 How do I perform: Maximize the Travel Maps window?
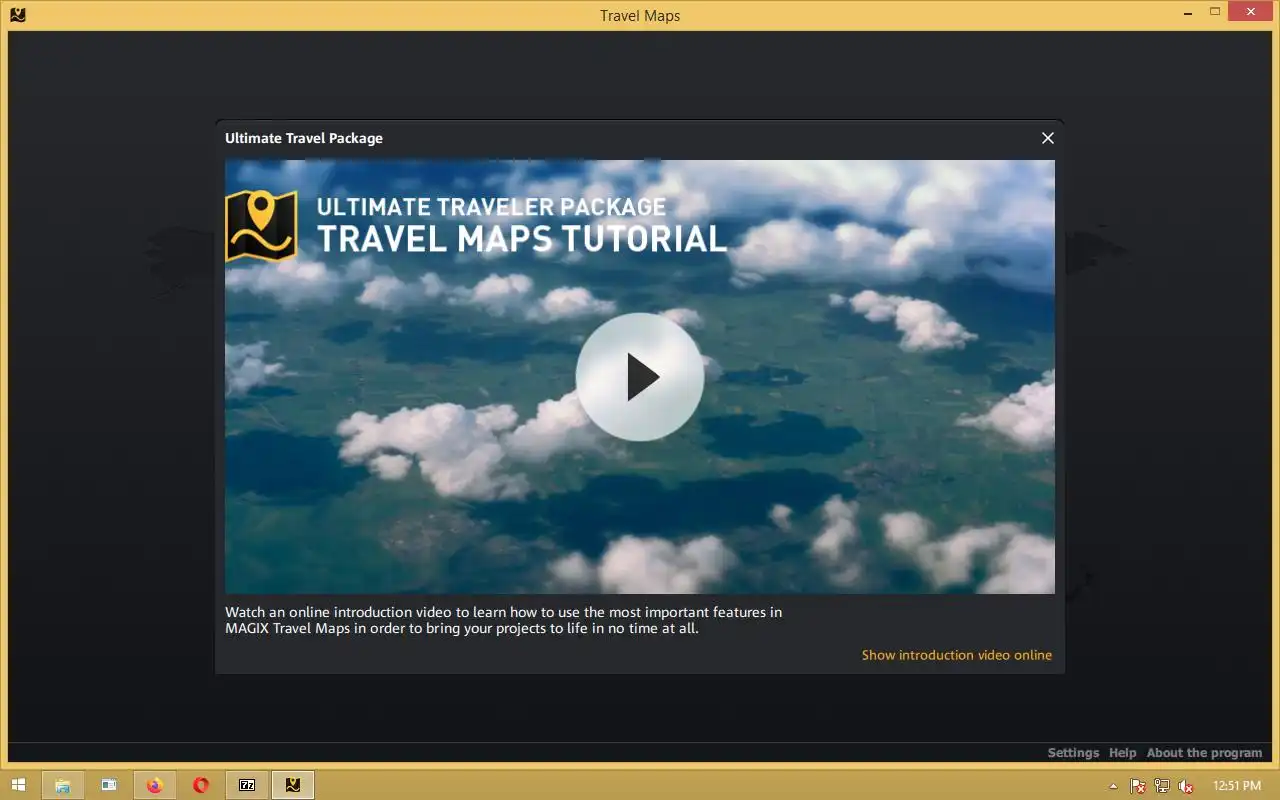point(1215,12)
